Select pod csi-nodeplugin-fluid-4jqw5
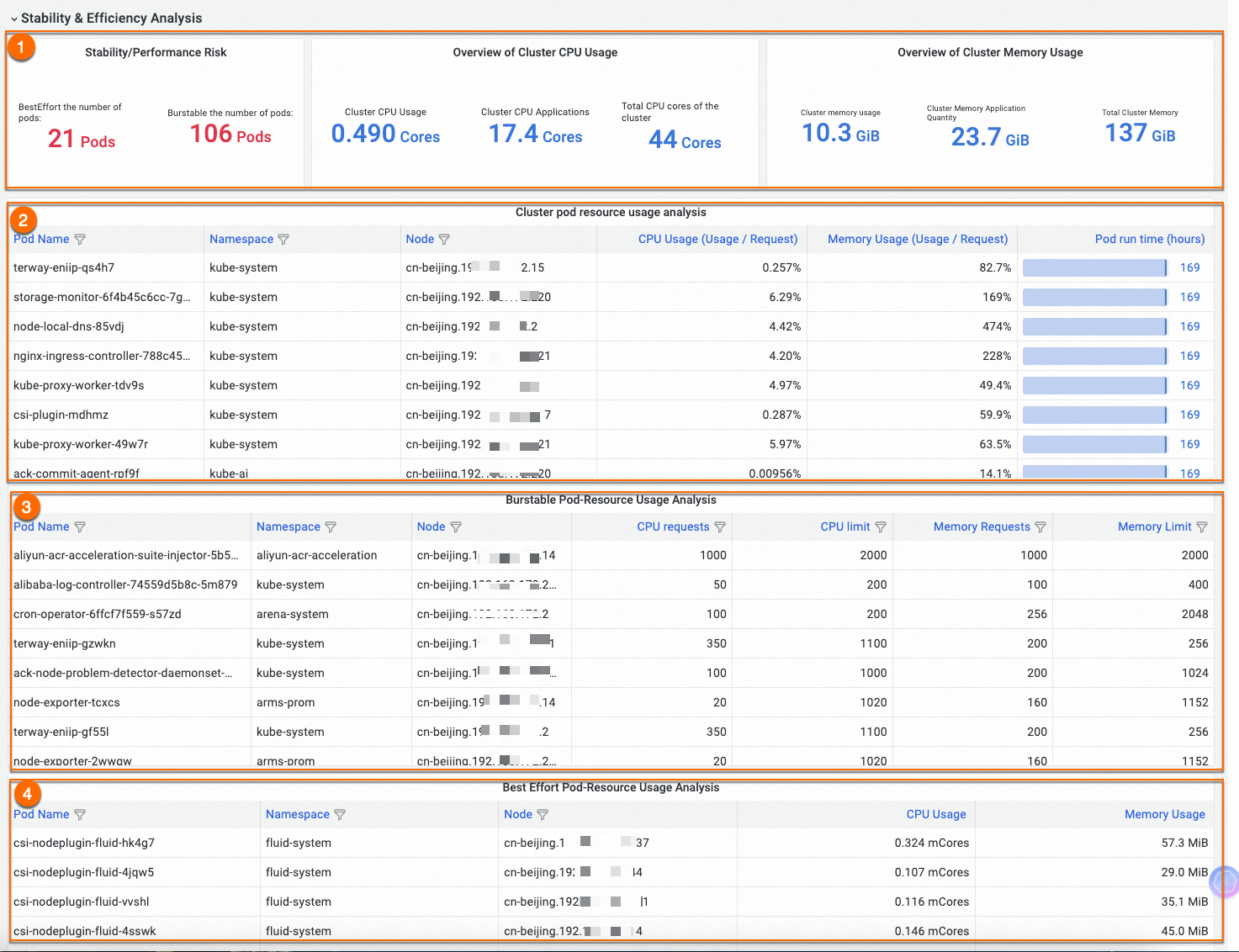The height and width of the screenshot is (952, 1239). (x=84, y=873)
